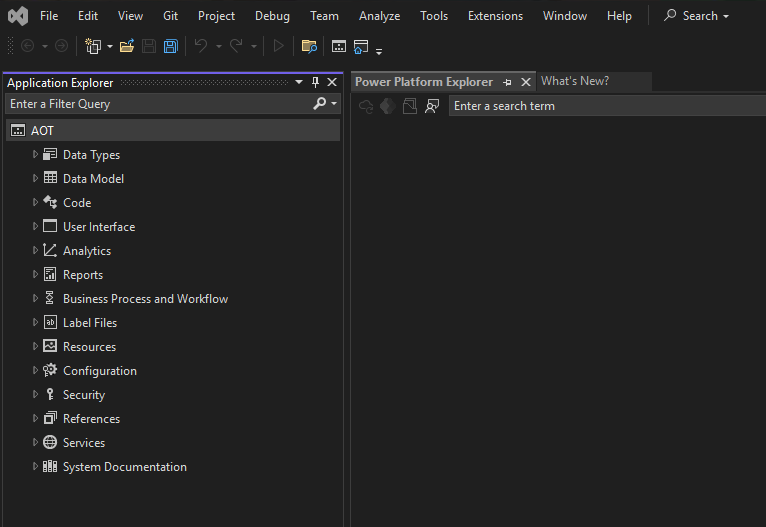766x527 pixels.
Task: Open the Help menu
Action: pyautogui.click(x=619, y=16)
